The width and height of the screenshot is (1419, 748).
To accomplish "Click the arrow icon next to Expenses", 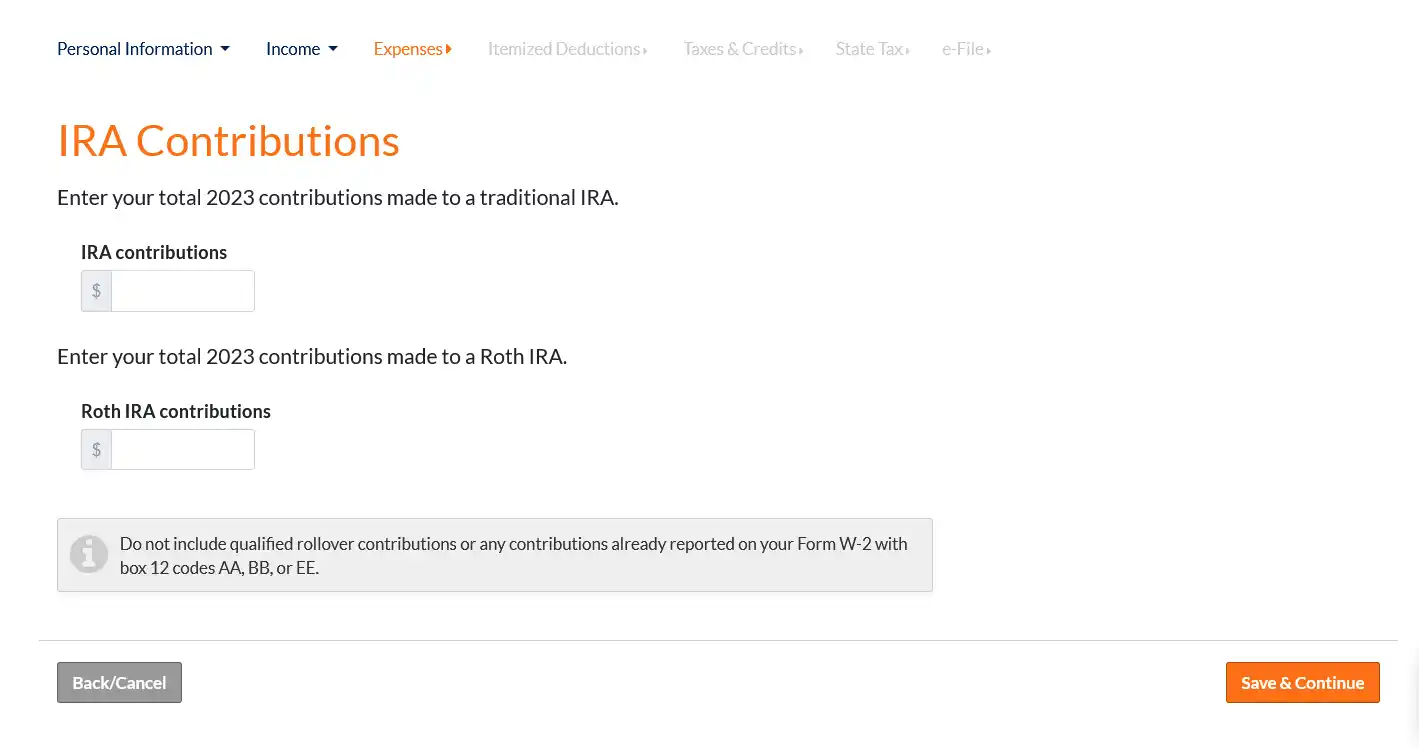I will point(449,49).
